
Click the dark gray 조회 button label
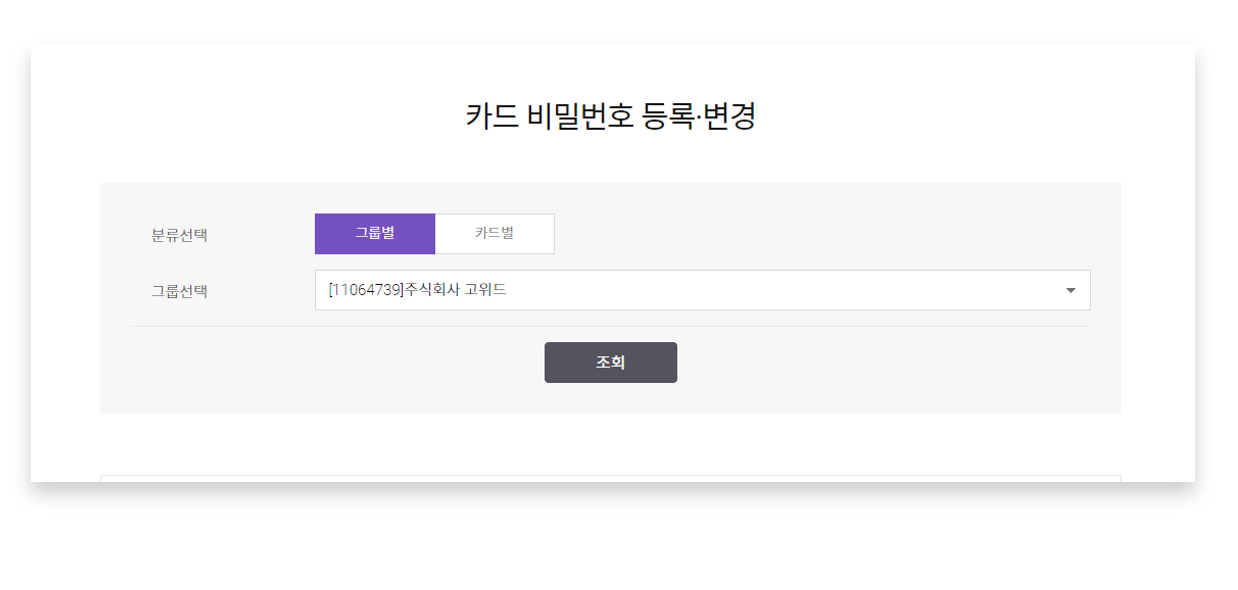pyautogui.click(x=610, y=362)
